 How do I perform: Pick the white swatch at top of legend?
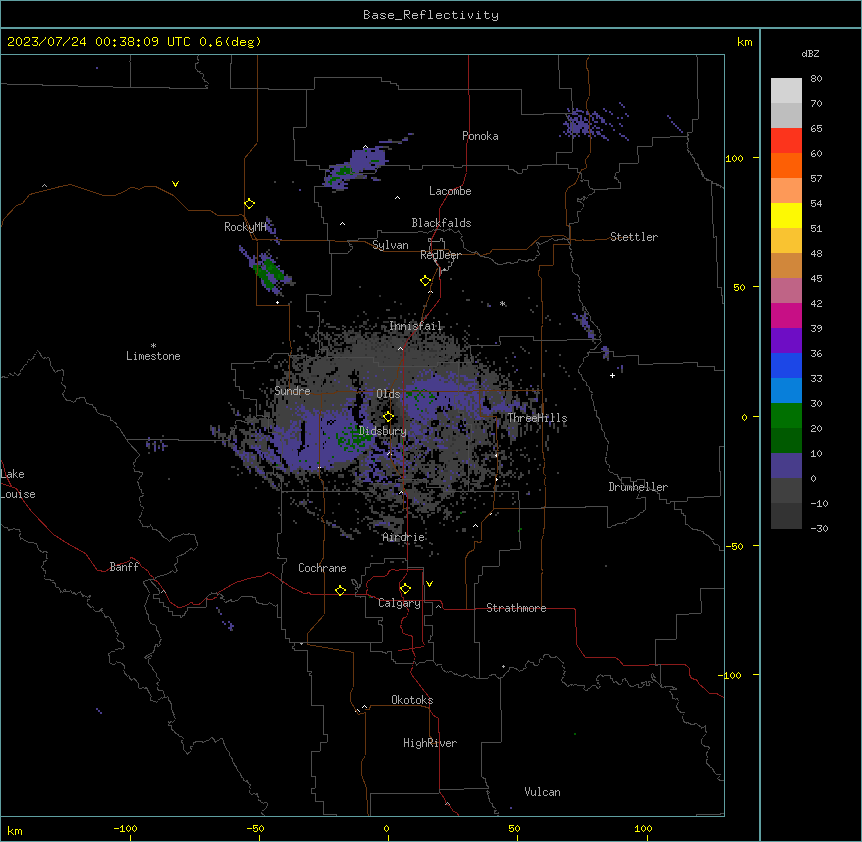click(x=786, y=91)
